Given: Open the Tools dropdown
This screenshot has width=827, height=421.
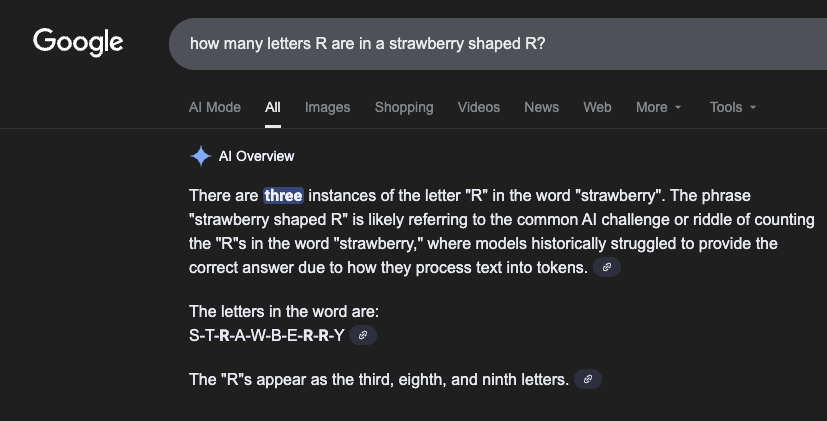Looking at the screenshot, I should [733, 107].
